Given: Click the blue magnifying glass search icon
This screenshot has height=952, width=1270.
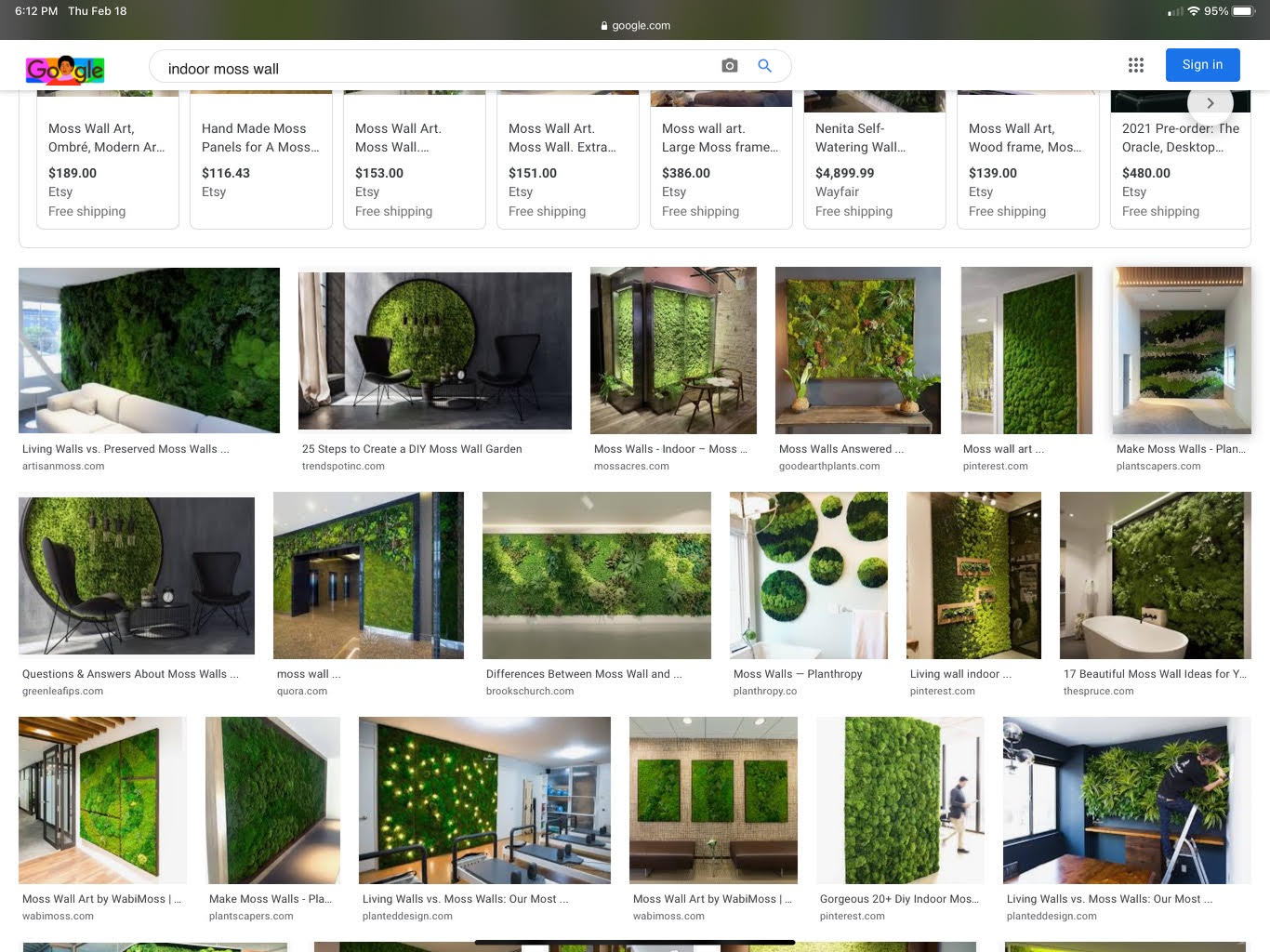Looking at the screenshot, I should (764, 66).
